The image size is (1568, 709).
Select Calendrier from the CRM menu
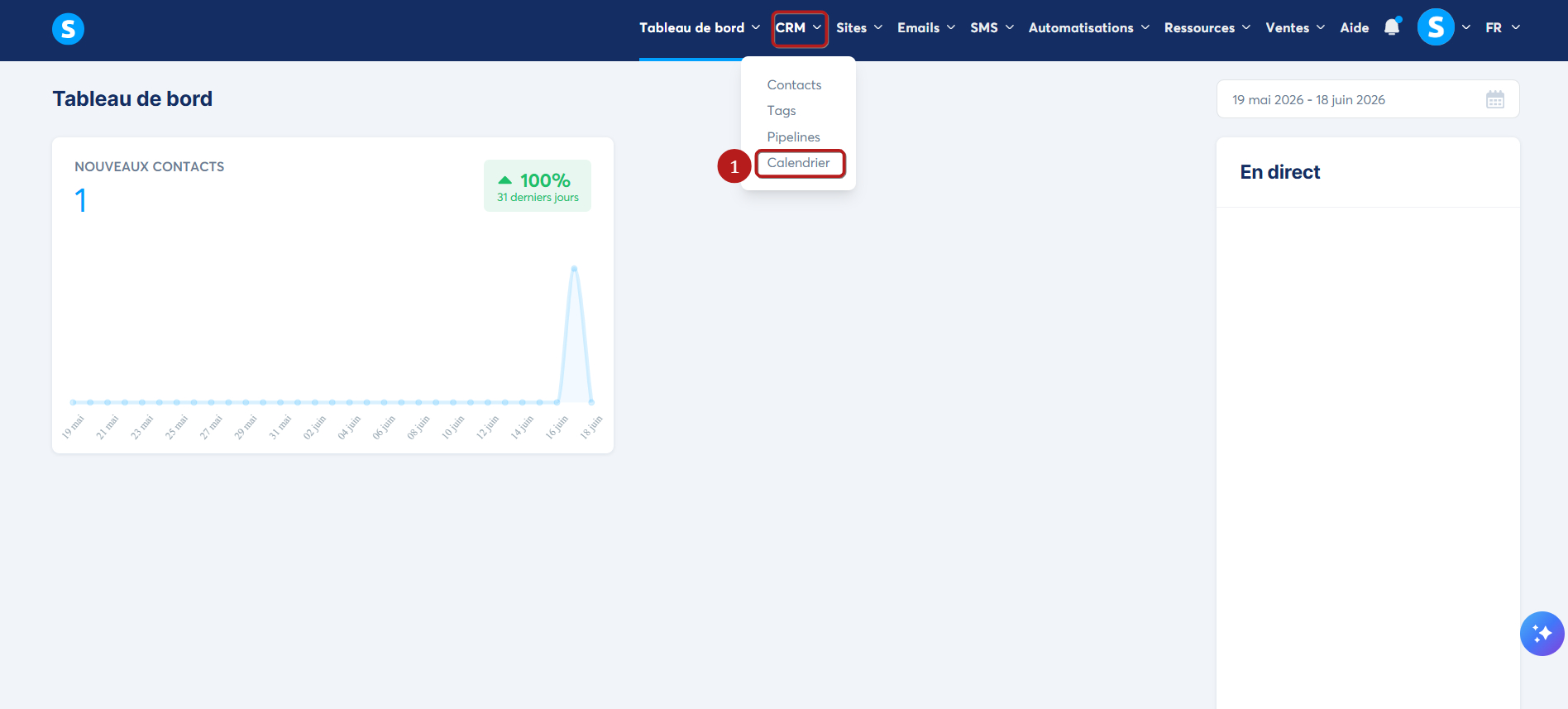(799, 163)
